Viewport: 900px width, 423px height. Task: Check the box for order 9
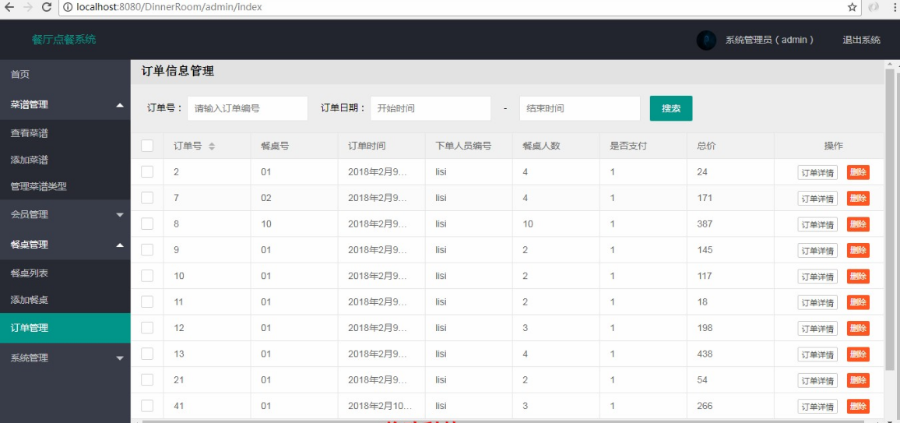148,250
